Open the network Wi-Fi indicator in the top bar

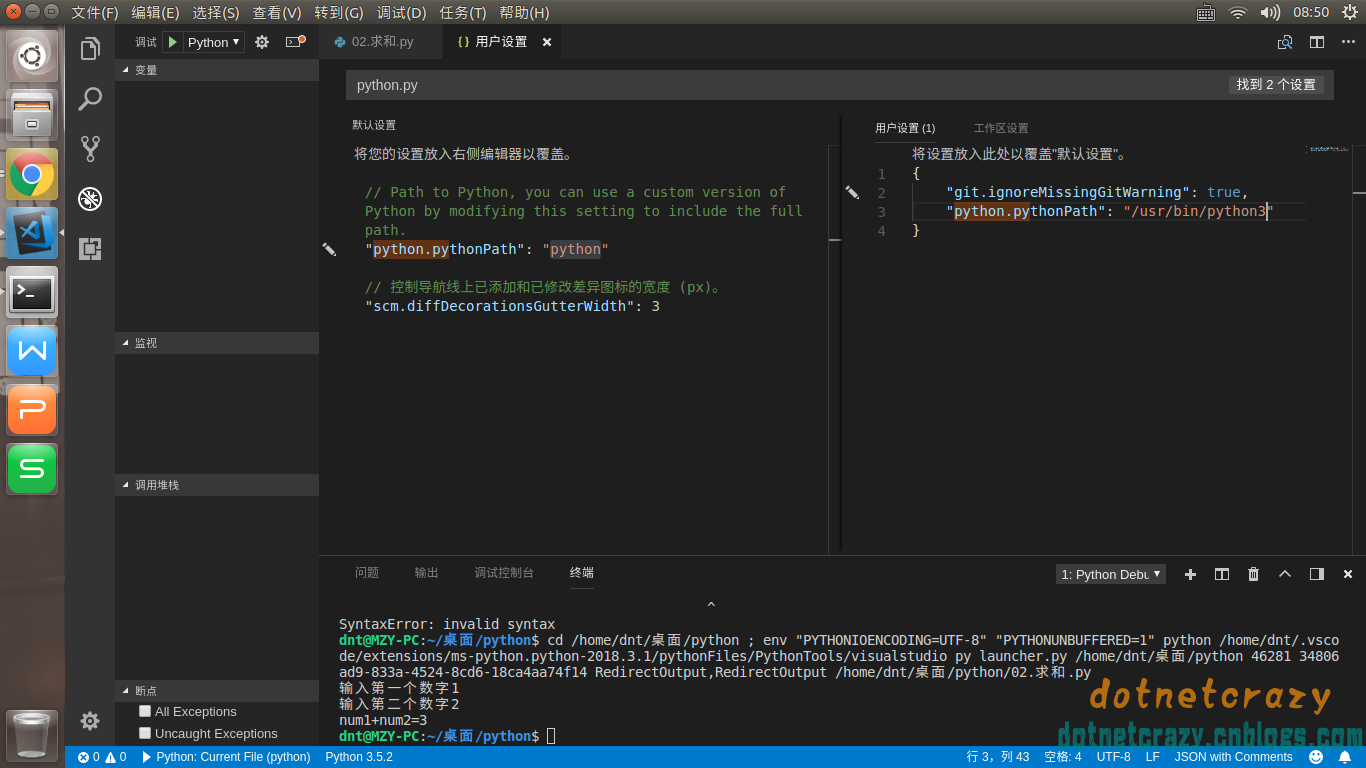tap(1238, 13)
